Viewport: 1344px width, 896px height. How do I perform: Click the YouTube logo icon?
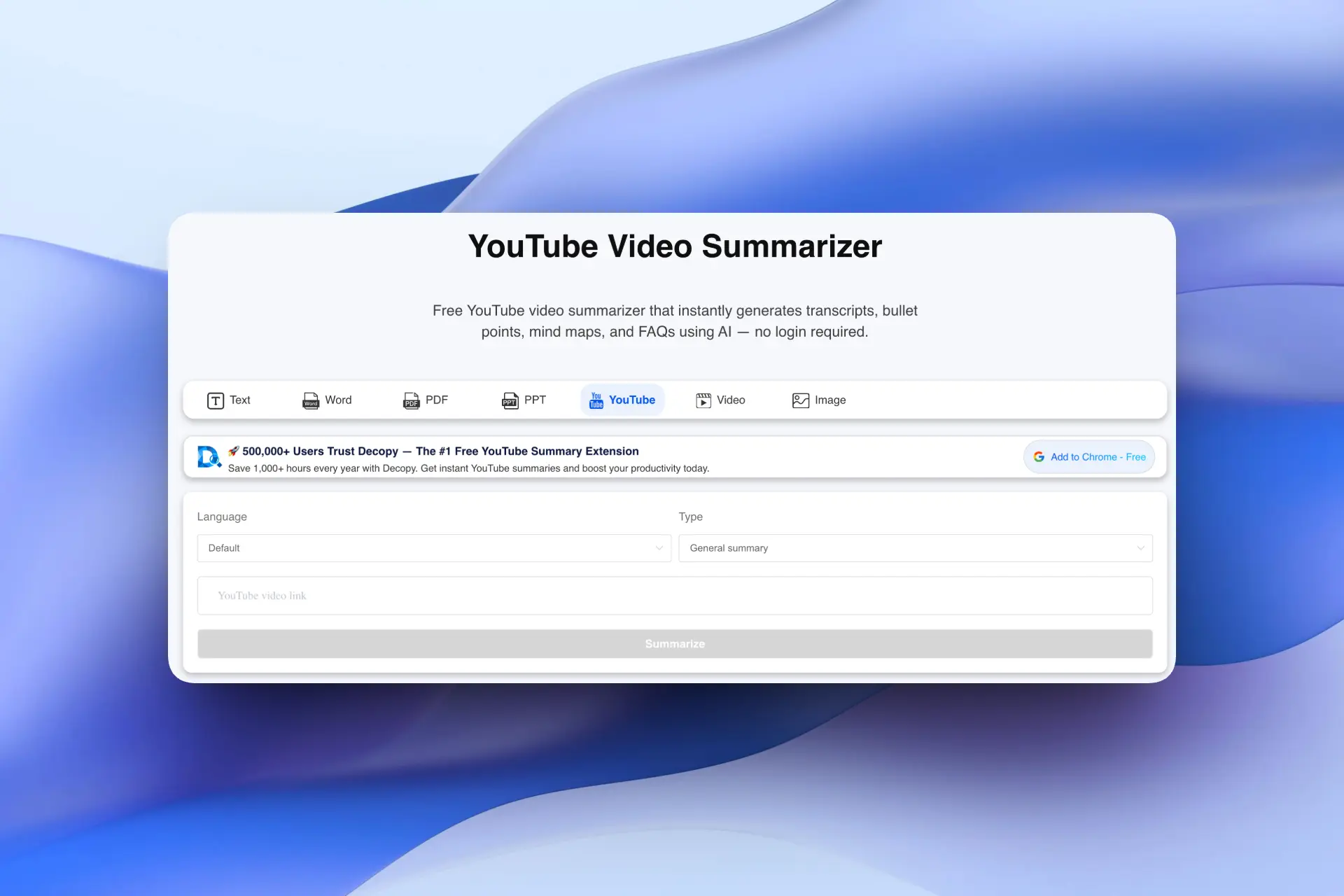click(596, 400)
